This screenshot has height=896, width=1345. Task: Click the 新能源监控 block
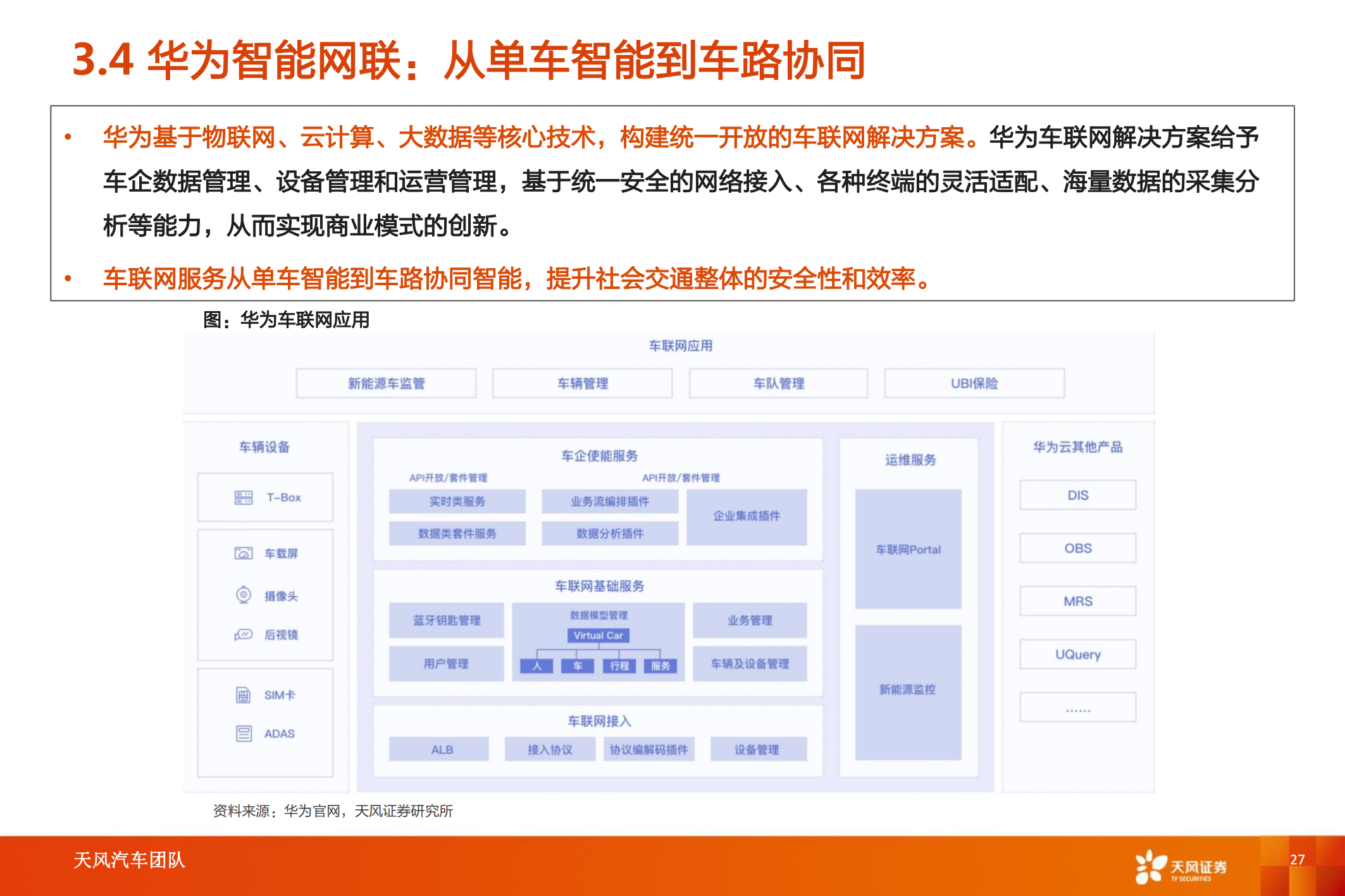[x=908, y=692]
